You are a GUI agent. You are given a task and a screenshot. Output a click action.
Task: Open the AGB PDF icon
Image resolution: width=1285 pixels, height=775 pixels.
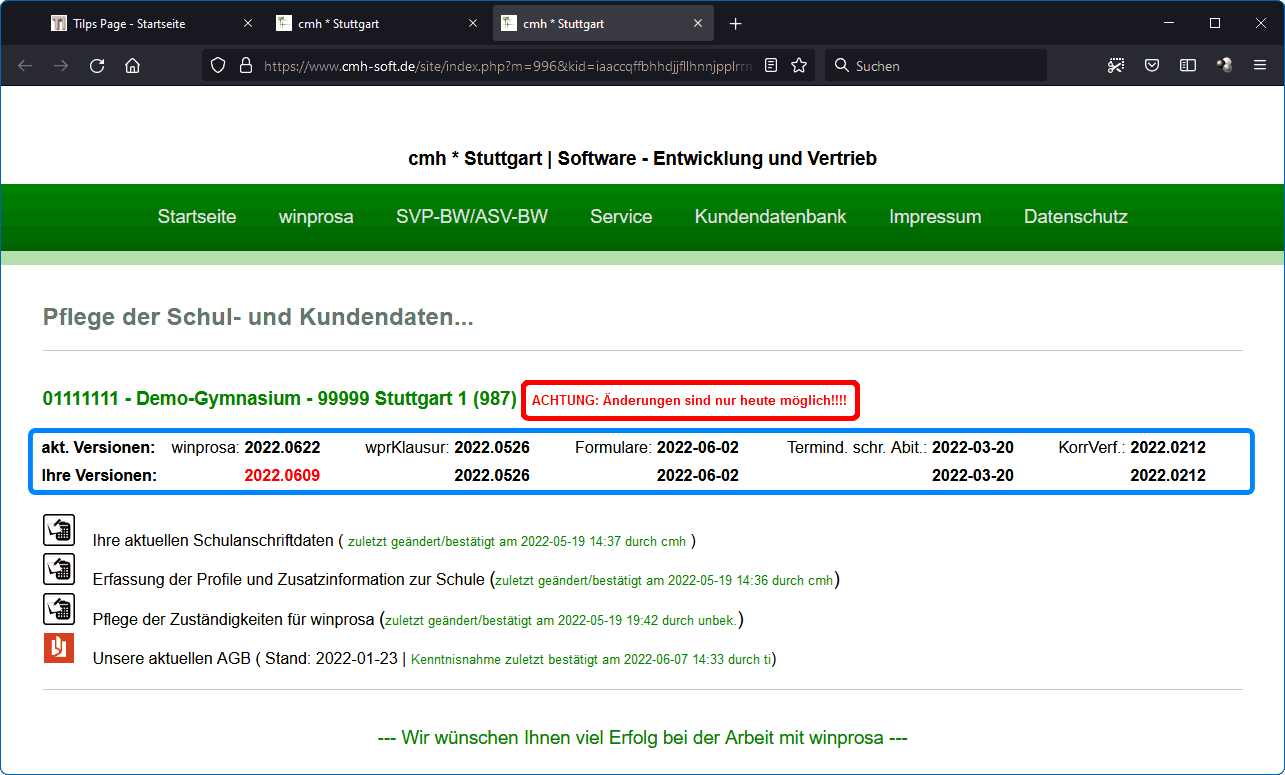pyautogui.click(x=59, y=648)
